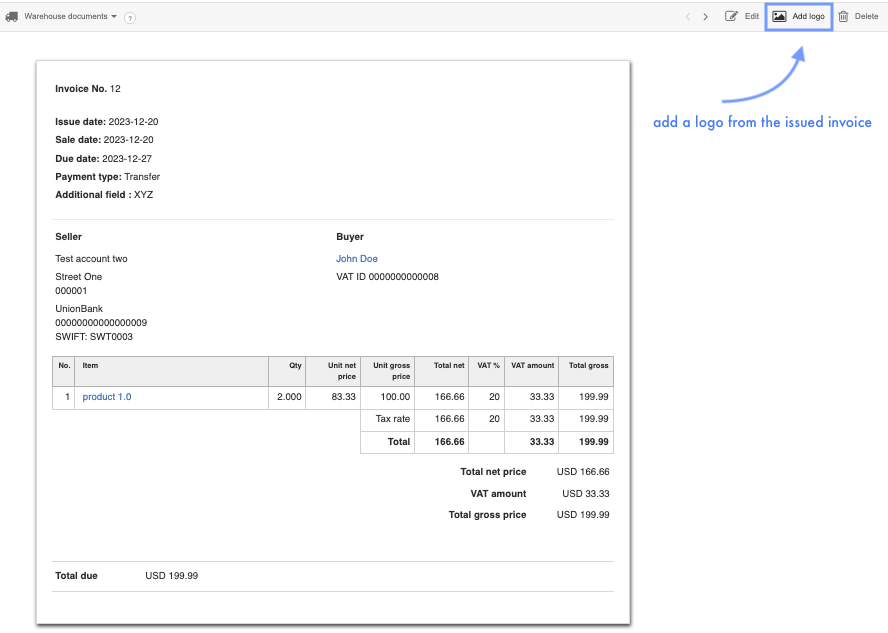Click the Delete label in toolbar
The width and height of the screenshot is (888, 633).
[866, 17]
